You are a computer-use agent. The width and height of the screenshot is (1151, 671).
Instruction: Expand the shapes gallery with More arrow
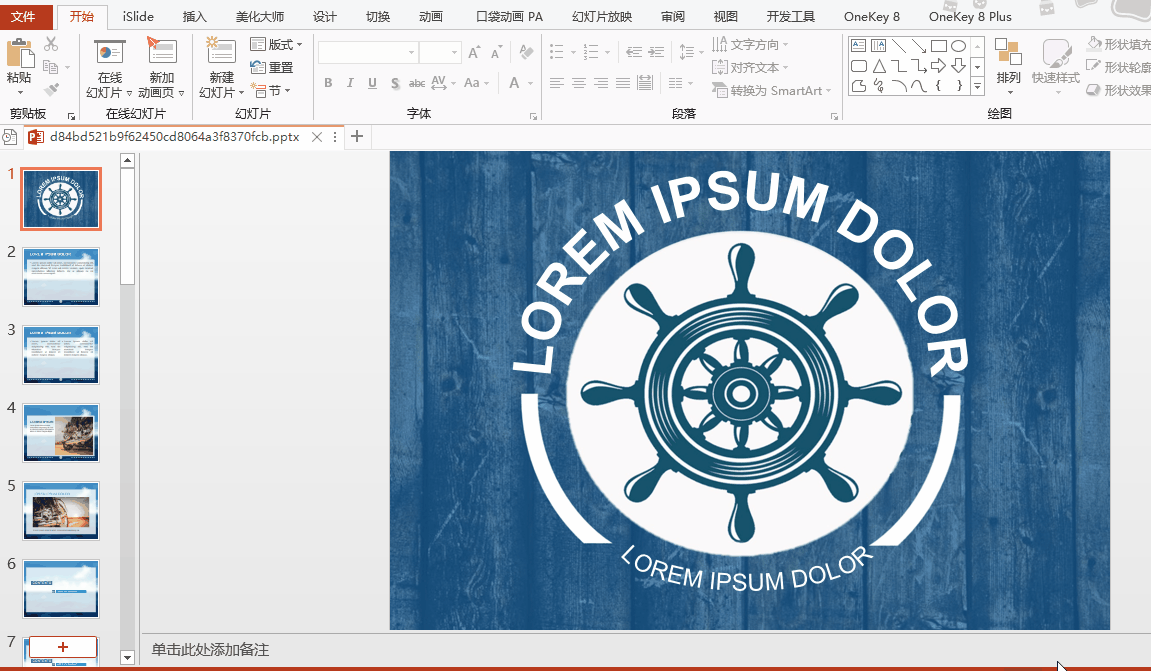(977, 87)
